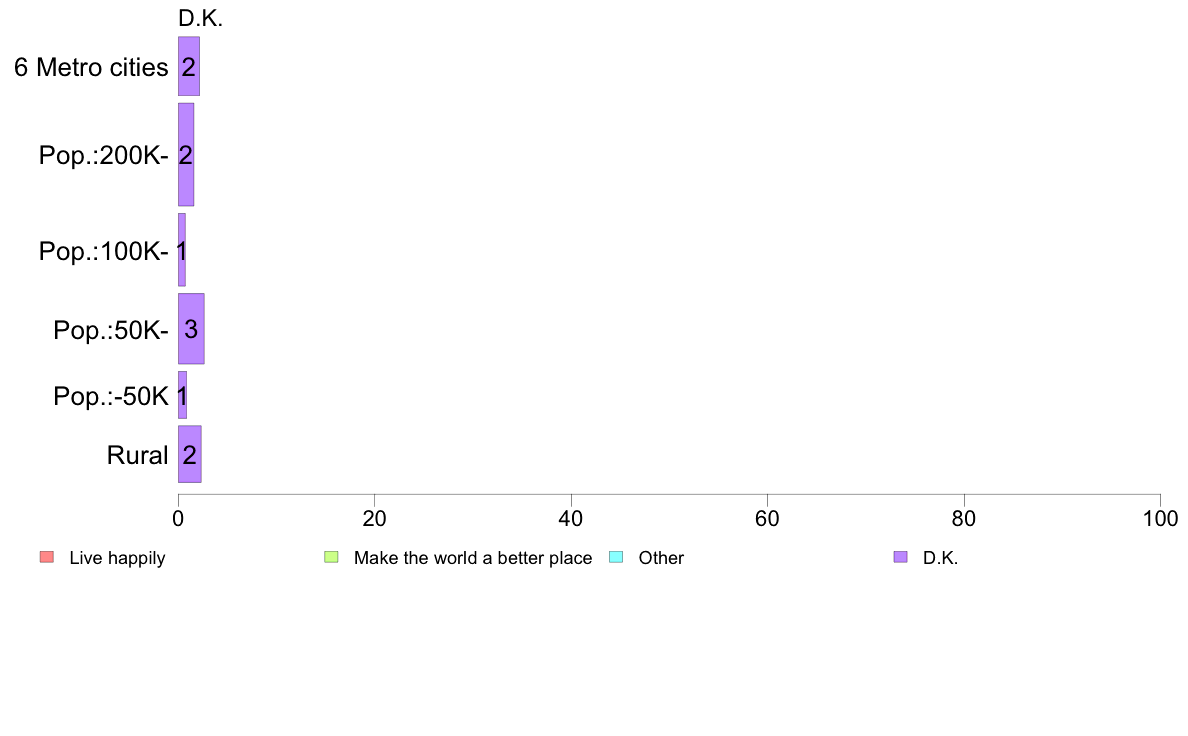Click the red Live happily legend swatch

(x=47, y=557)
